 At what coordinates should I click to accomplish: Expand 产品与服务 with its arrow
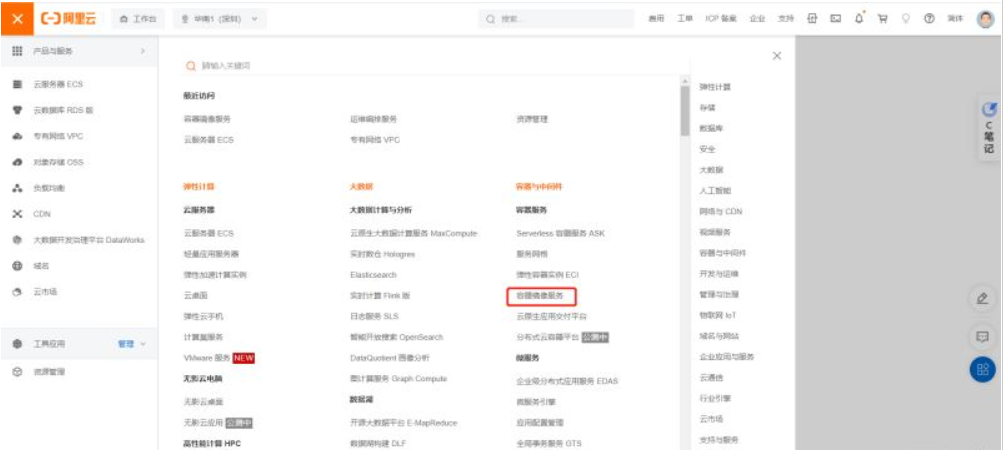[143, 51]
